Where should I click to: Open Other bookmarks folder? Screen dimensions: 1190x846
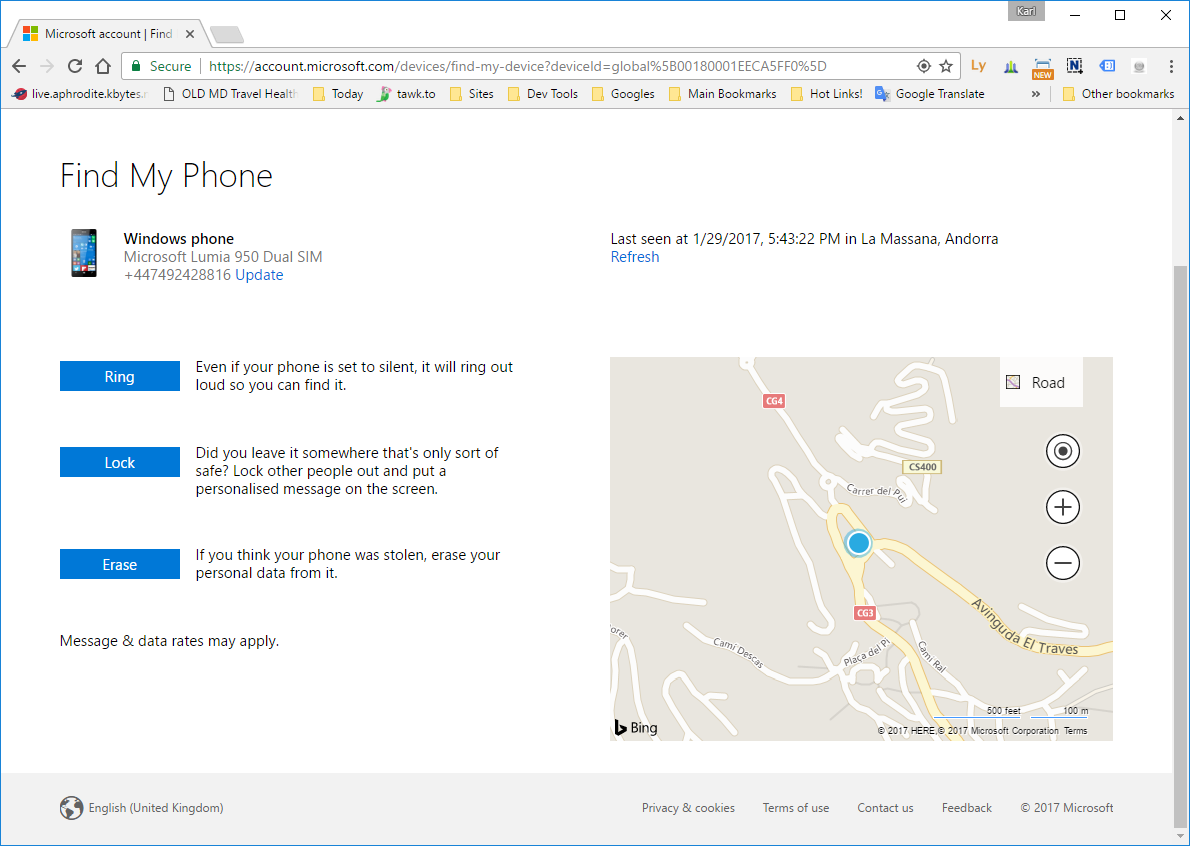(1119, 94)
